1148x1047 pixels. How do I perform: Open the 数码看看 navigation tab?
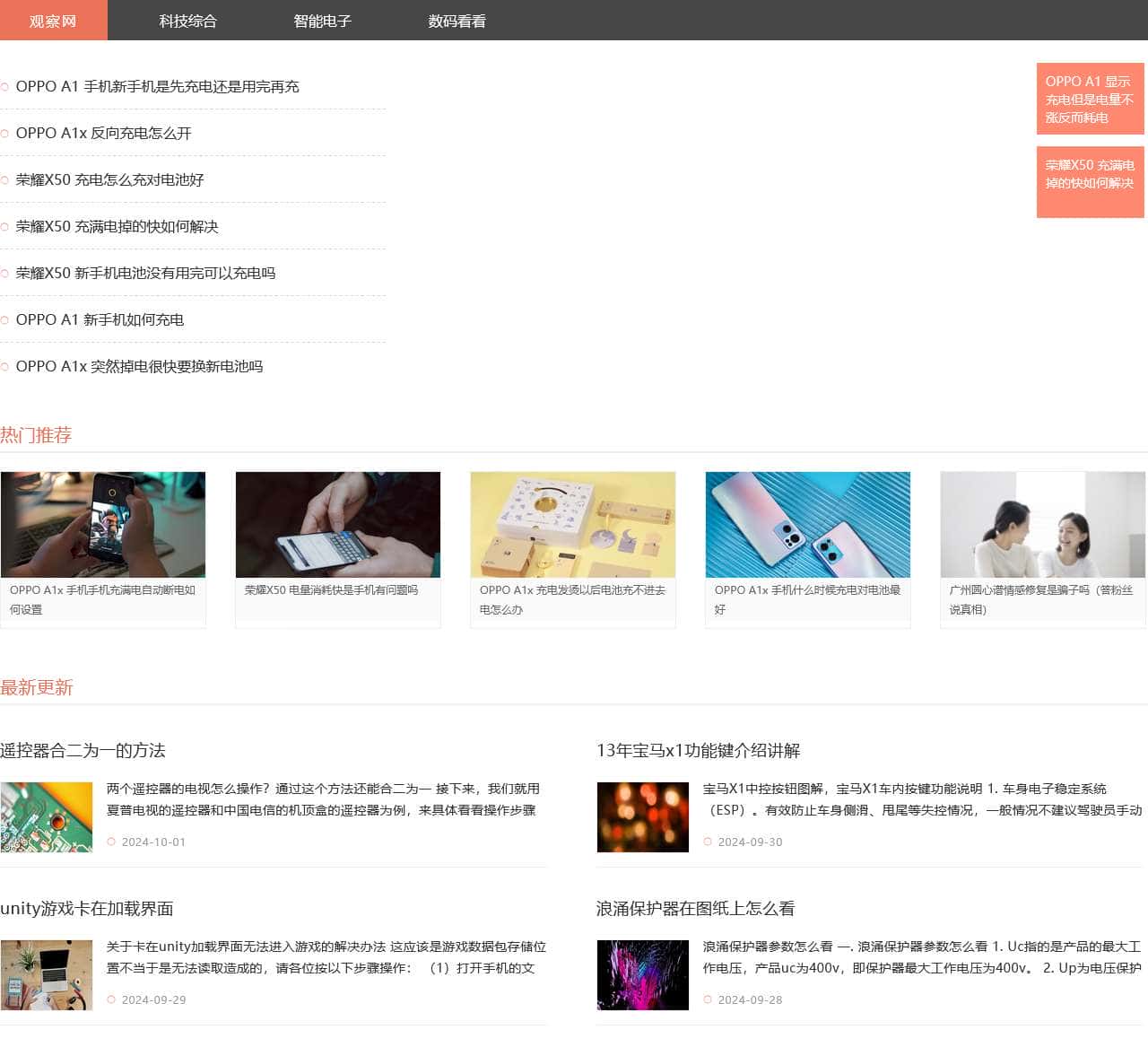[457, 21]
